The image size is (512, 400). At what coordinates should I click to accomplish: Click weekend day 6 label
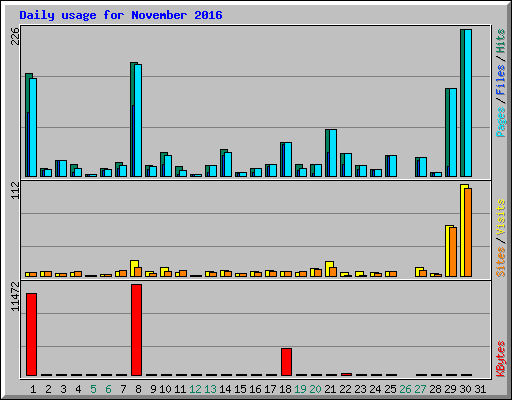[108, 389]
